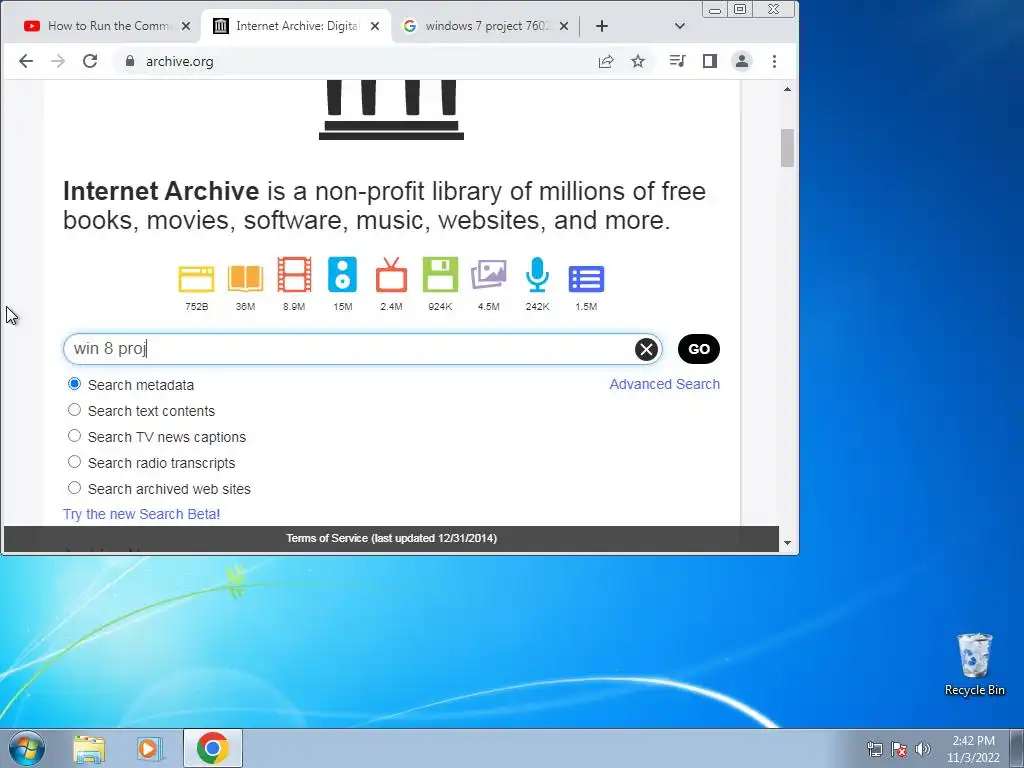The image size is (1024, 768).
Task: Open the microphone icon labeled 242K
Action: pyautogui.click(x=537, y=274)
